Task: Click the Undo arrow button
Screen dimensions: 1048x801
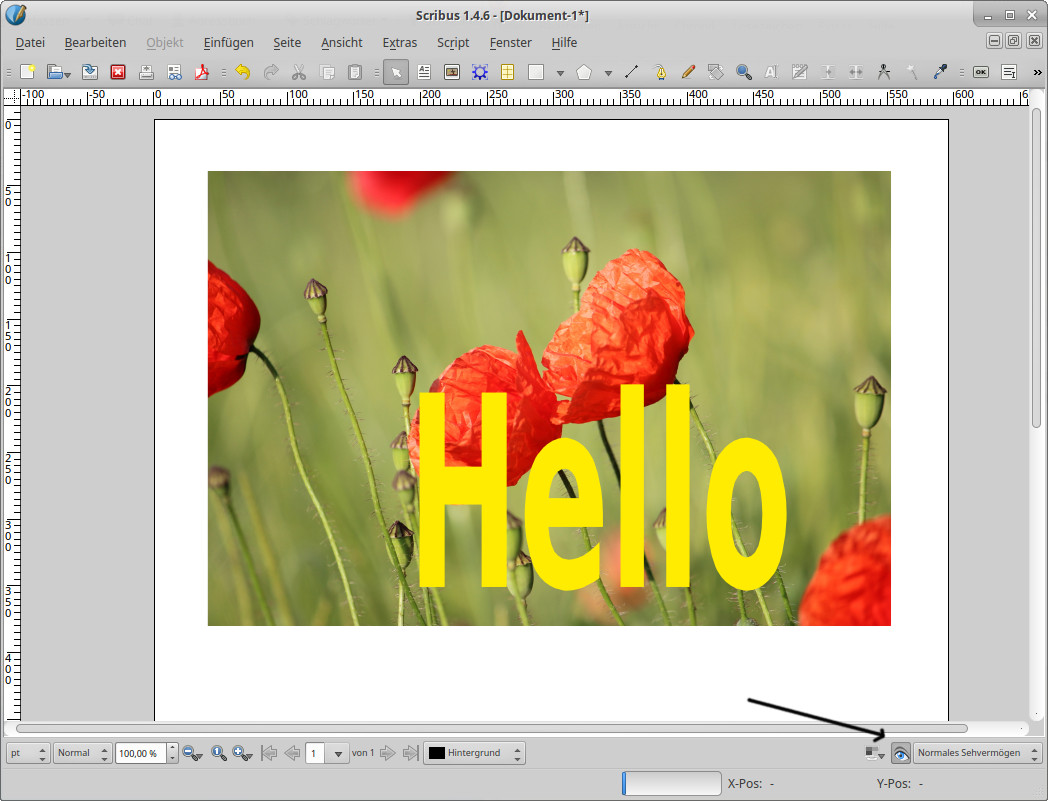Action: pyautogui.click(x=242, y=72)
